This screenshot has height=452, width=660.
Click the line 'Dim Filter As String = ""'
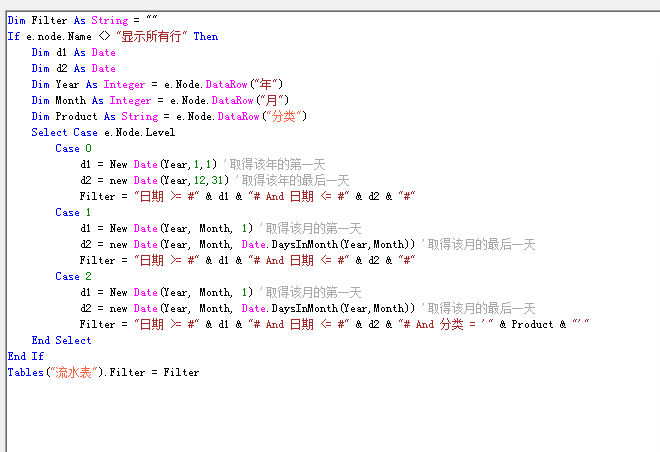pyautogui.click(x=82, y=20)
